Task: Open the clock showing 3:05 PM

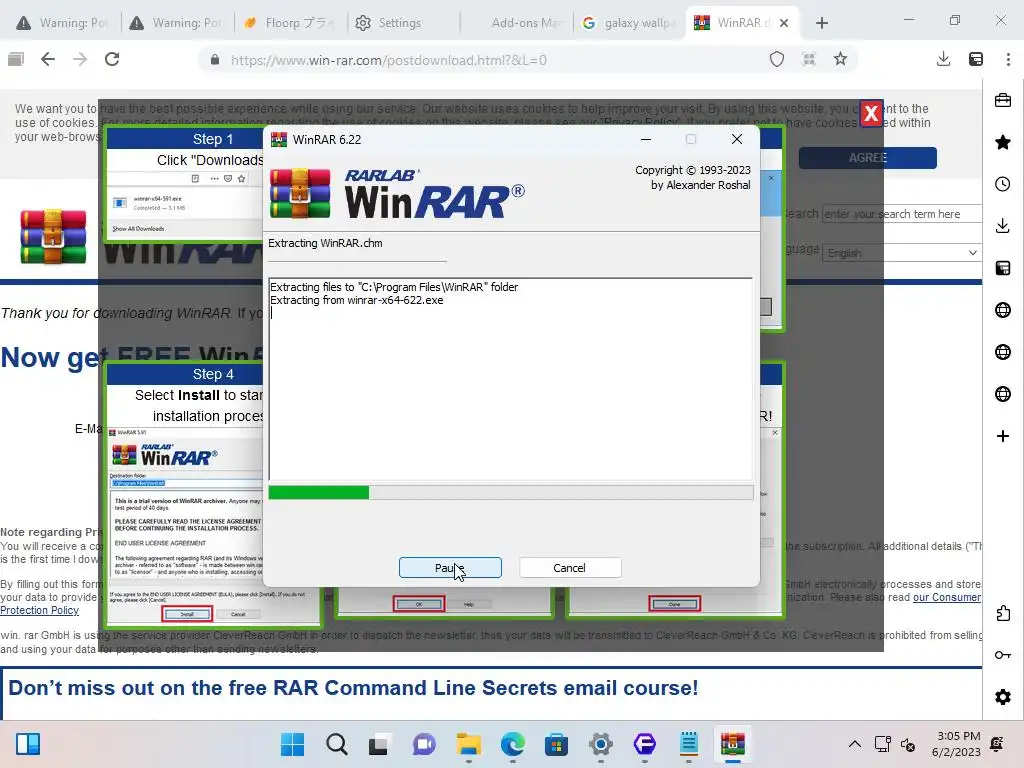Action: click(956, 744)
